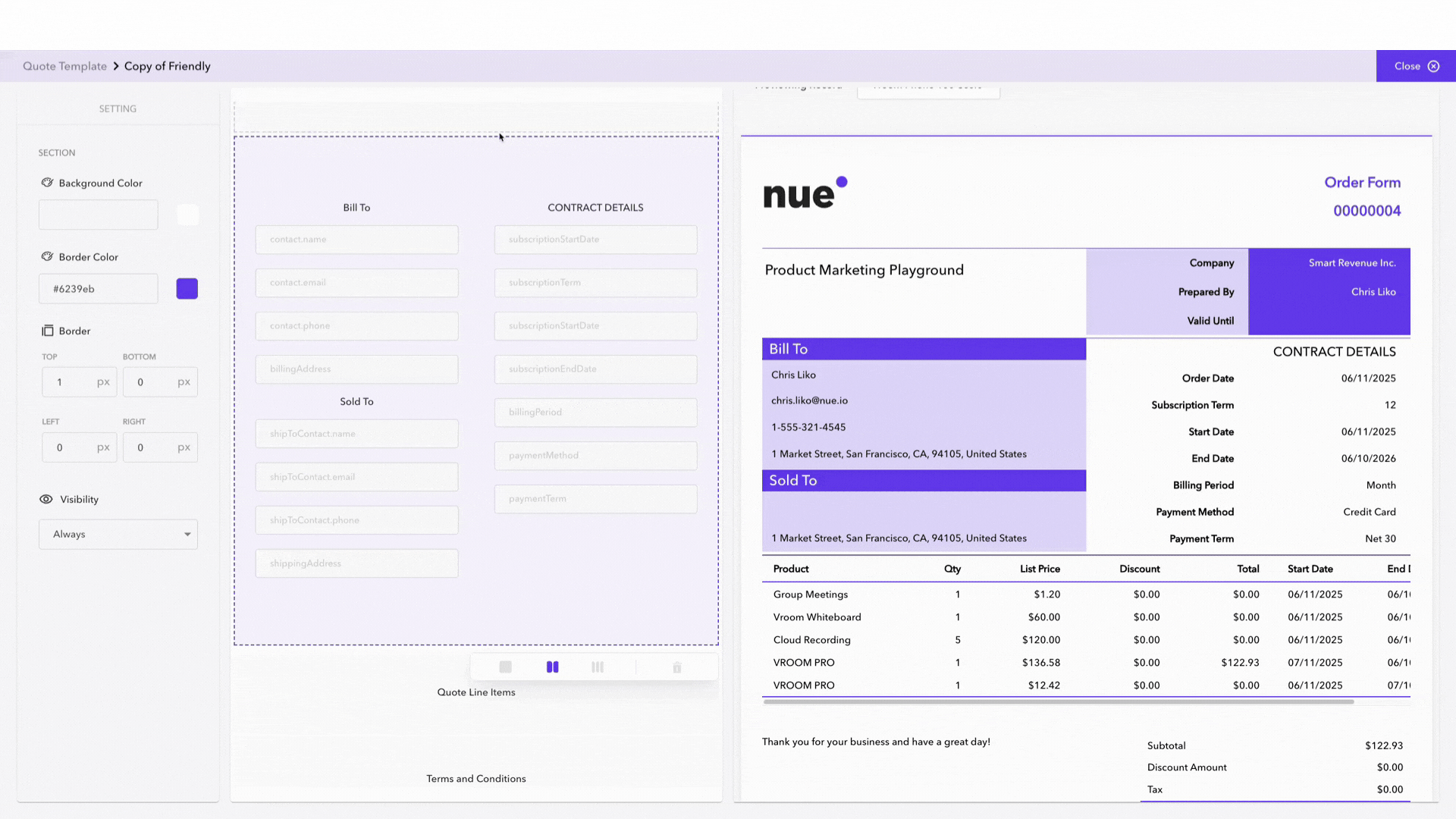Select the billingPeriod field

point(595,413)
